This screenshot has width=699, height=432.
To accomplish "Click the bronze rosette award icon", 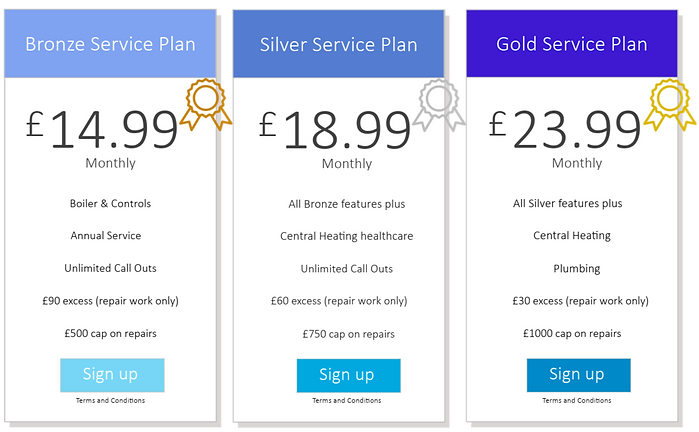I will coord(206,105).
